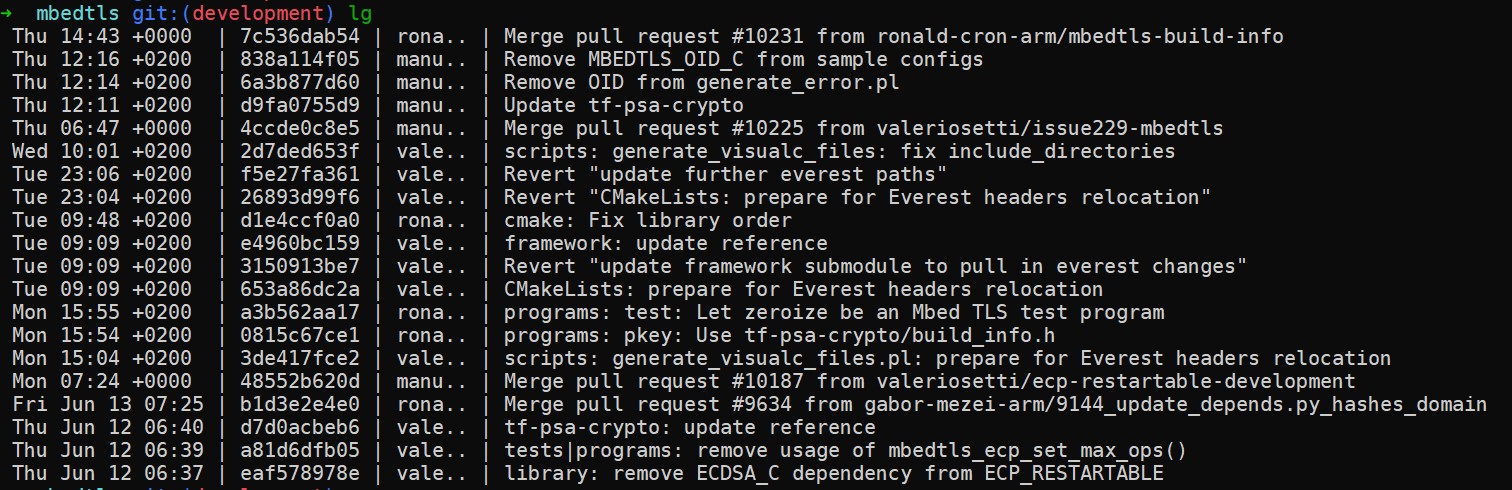Click commit hash d1e4ccf0a0
The height and width of the screenshot is (490, 1512).
click(299, 220)
